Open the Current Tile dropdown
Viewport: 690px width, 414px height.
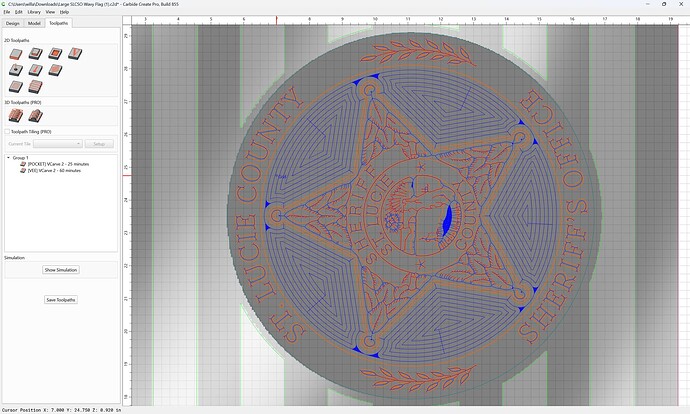58,144
